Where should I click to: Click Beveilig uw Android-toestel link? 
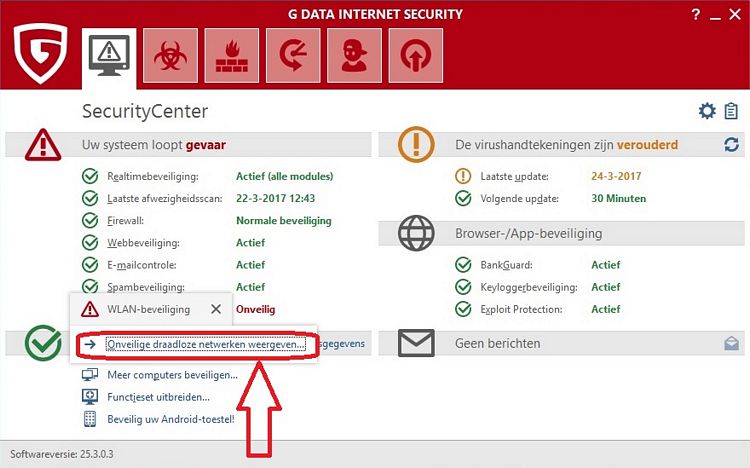tap(171, 419)
